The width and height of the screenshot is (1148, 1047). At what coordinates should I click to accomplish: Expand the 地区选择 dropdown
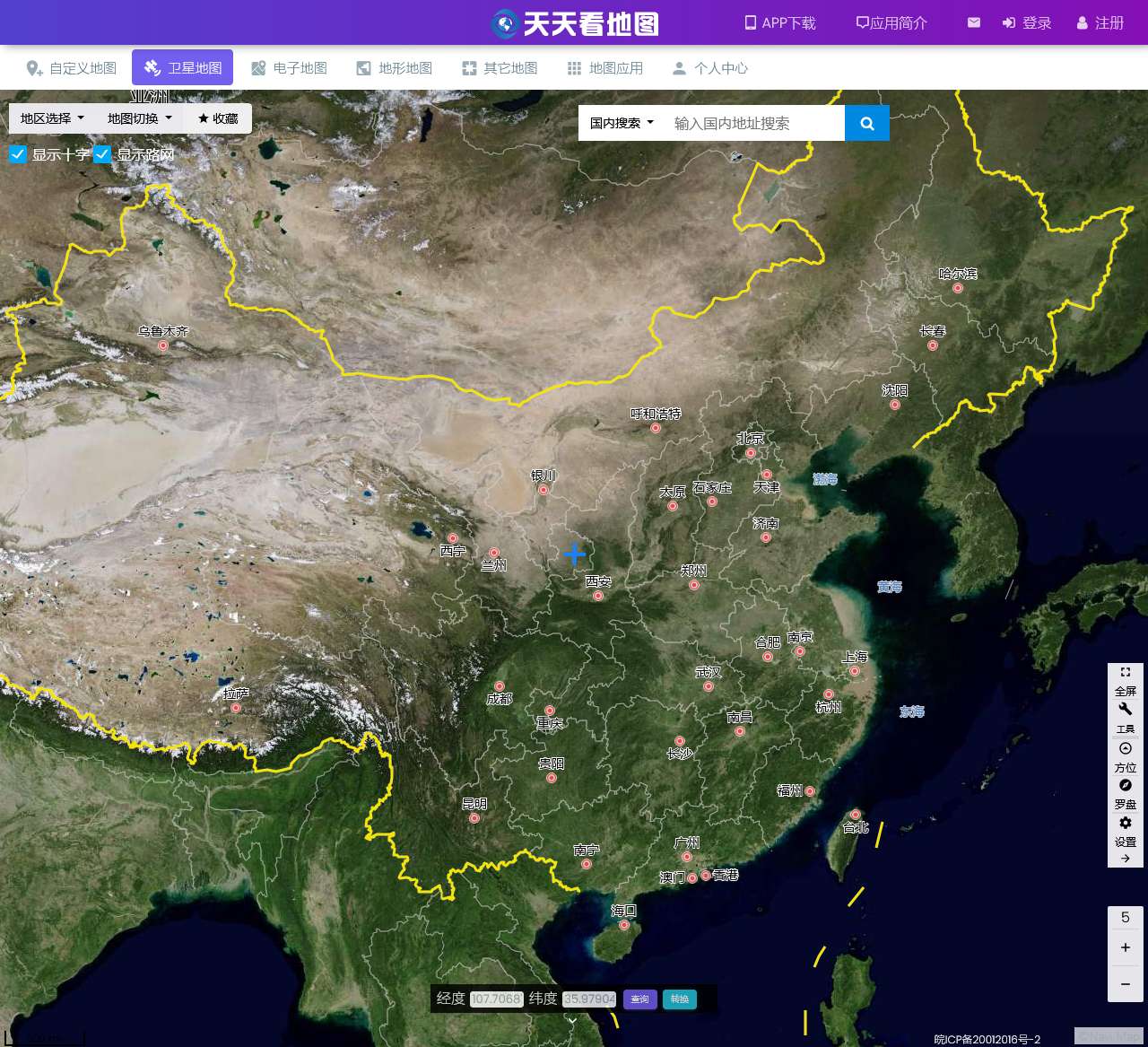coord(52,118)
